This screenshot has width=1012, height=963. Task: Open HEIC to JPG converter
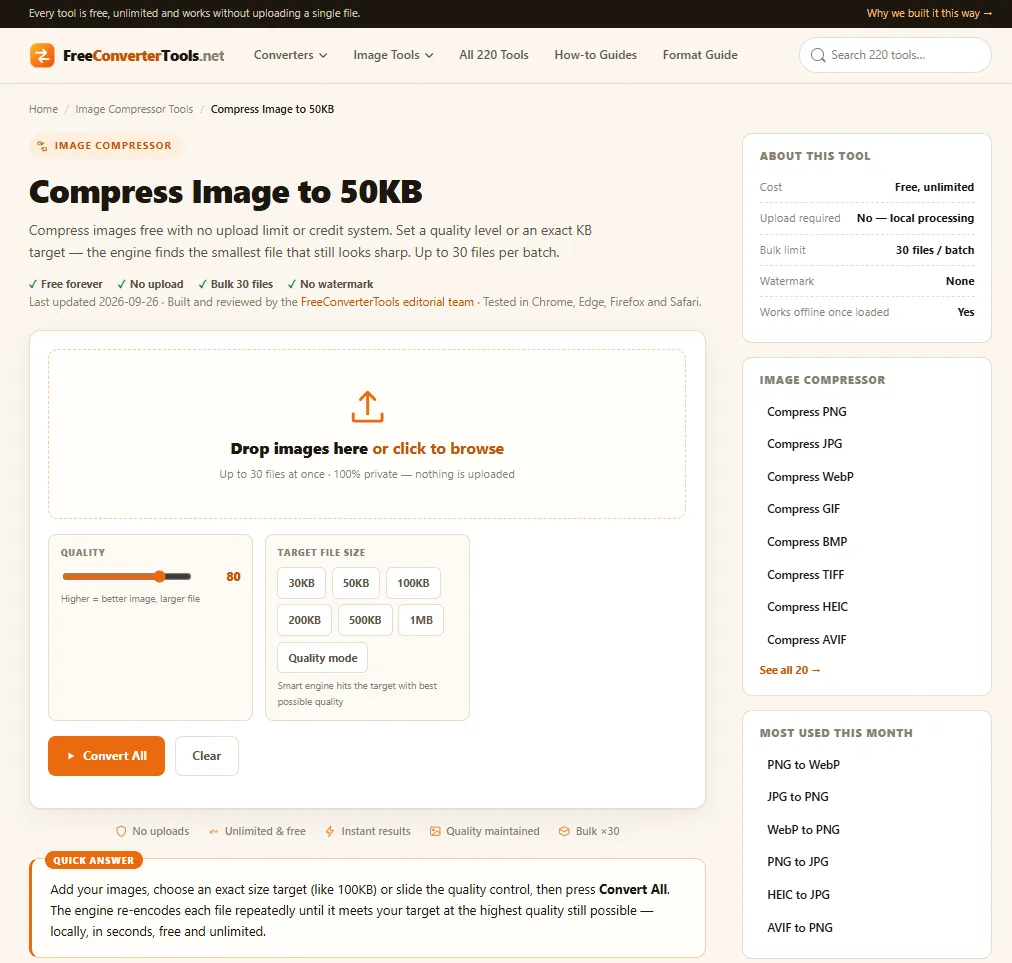click(x=798, y=895)
